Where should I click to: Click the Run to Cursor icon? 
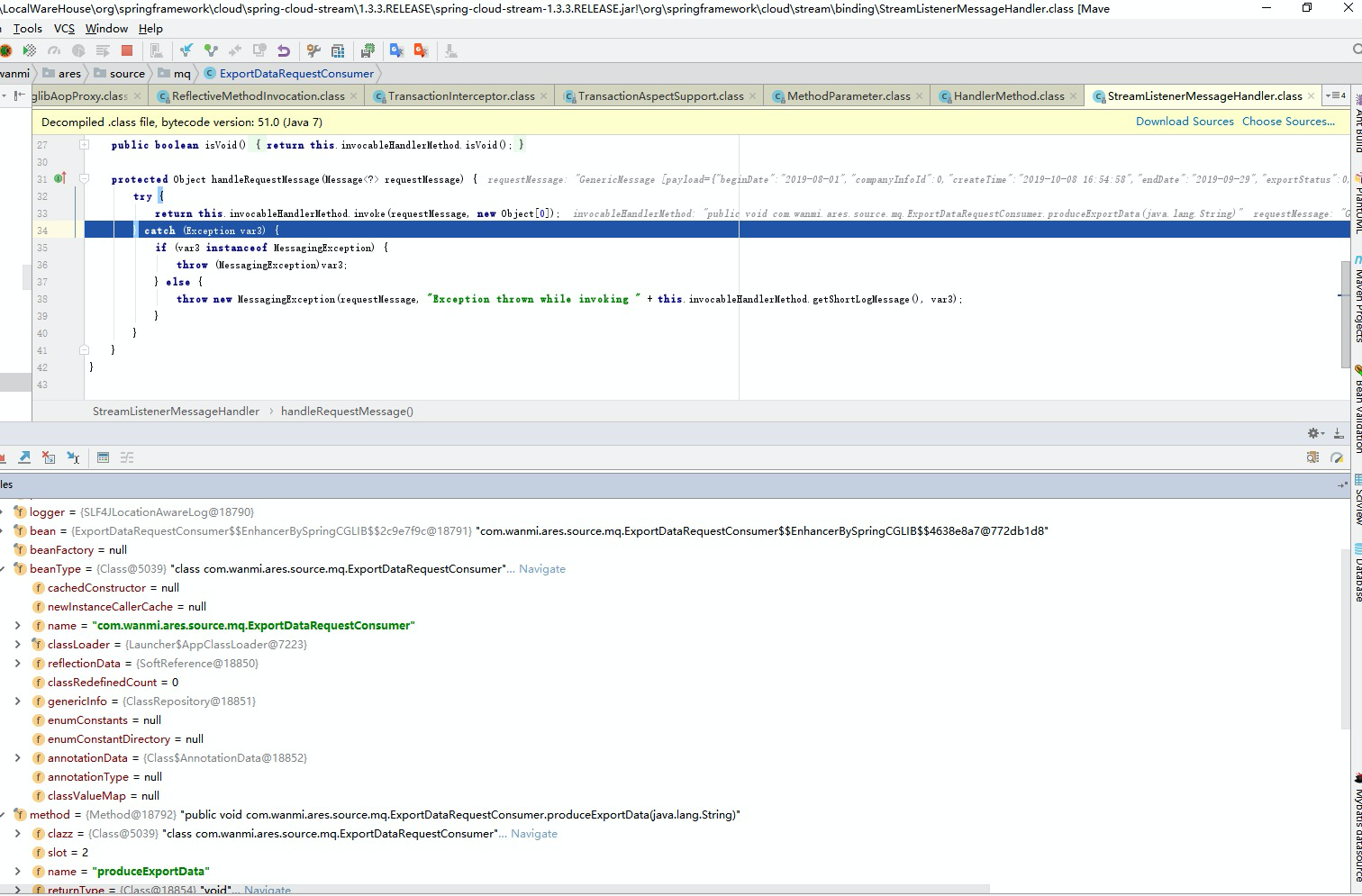click(73, 457)
